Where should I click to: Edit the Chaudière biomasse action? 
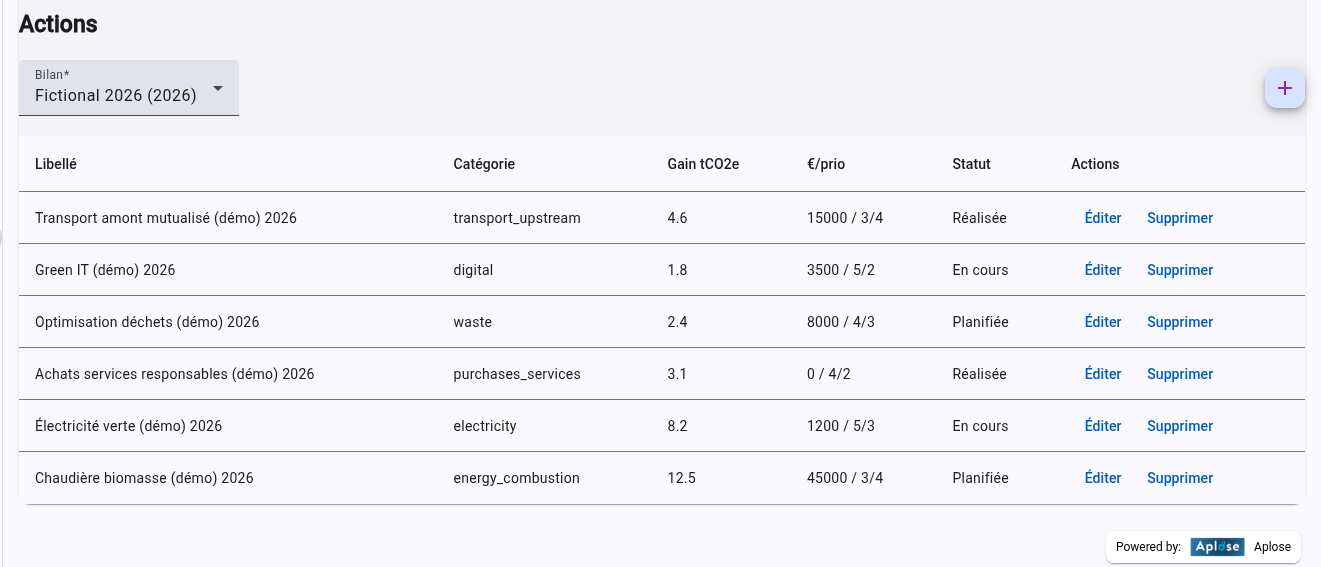1103,478
